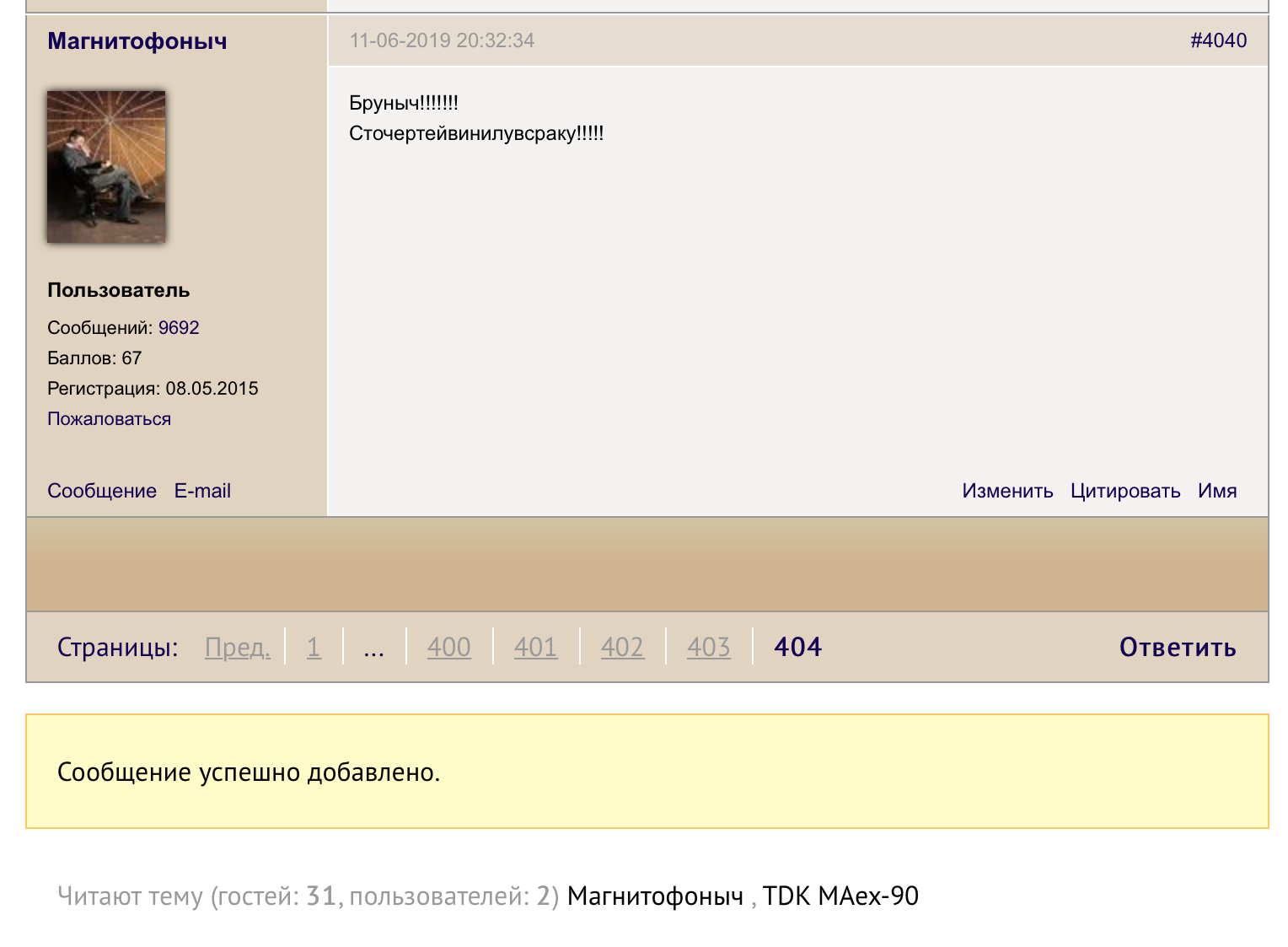Image resolution: width=1288 pixels, height=947 pixels.
Task: Open Магнитофоныч's user profile name link
Action: (x=137, y=41)
